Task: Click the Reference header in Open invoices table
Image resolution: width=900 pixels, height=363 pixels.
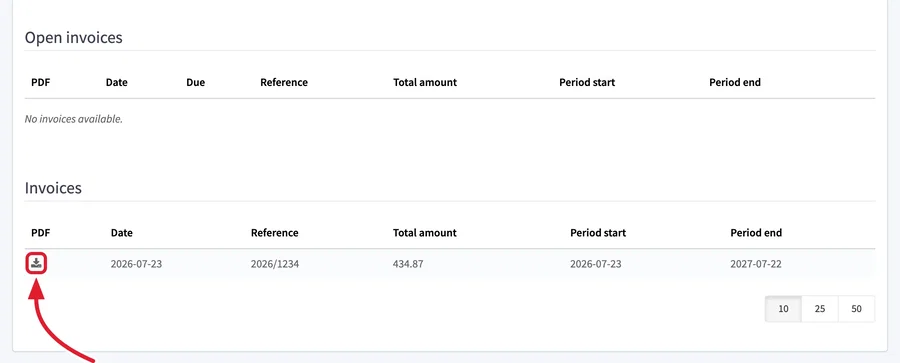Action: point(284,82)
